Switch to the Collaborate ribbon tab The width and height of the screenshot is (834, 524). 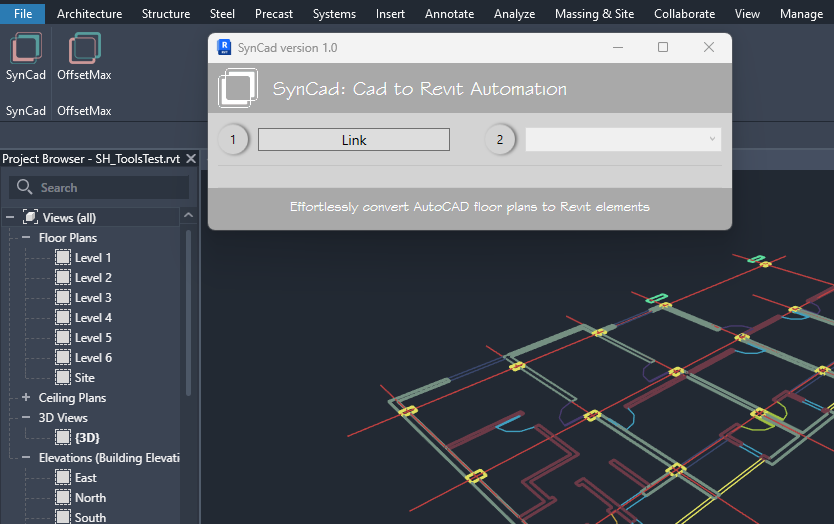click(x=685, y=14)
